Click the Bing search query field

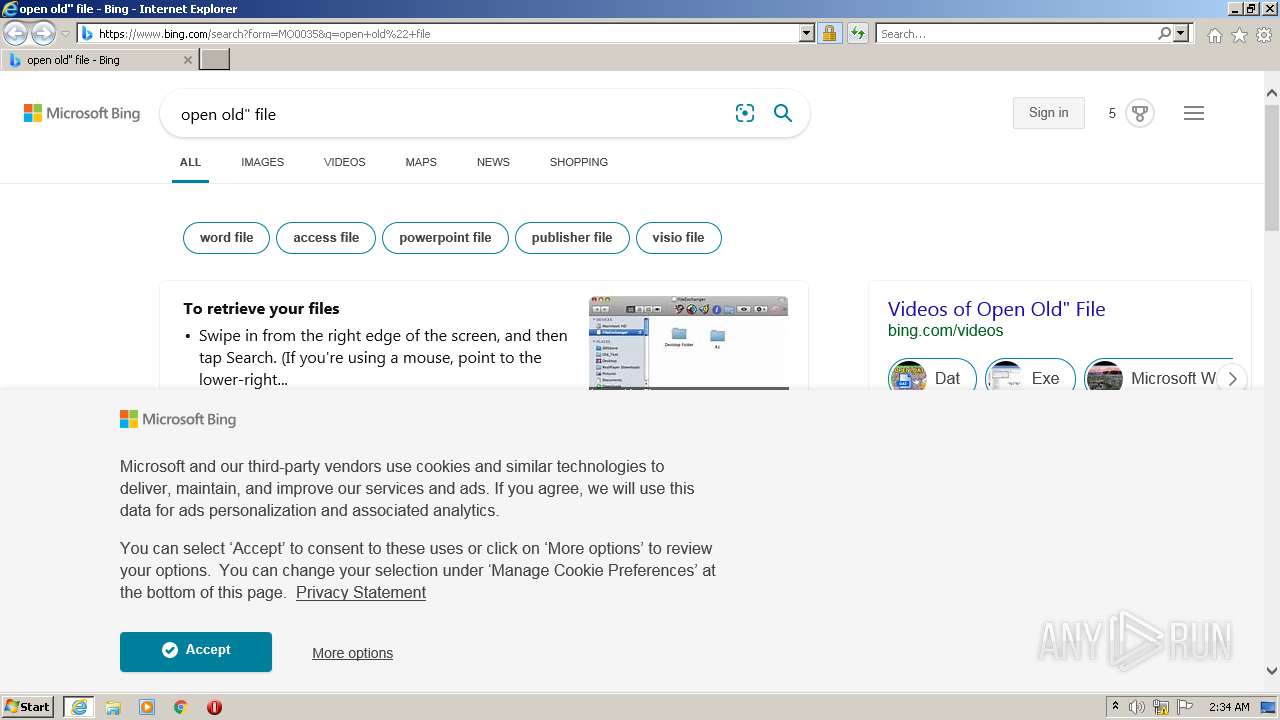pyautogui.click(x=450, y=114)
